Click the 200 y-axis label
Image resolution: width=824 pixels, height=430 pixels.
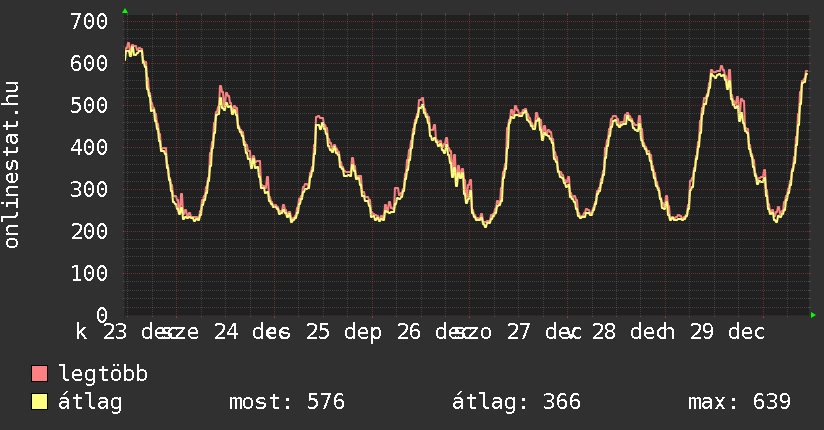[90, 231]
